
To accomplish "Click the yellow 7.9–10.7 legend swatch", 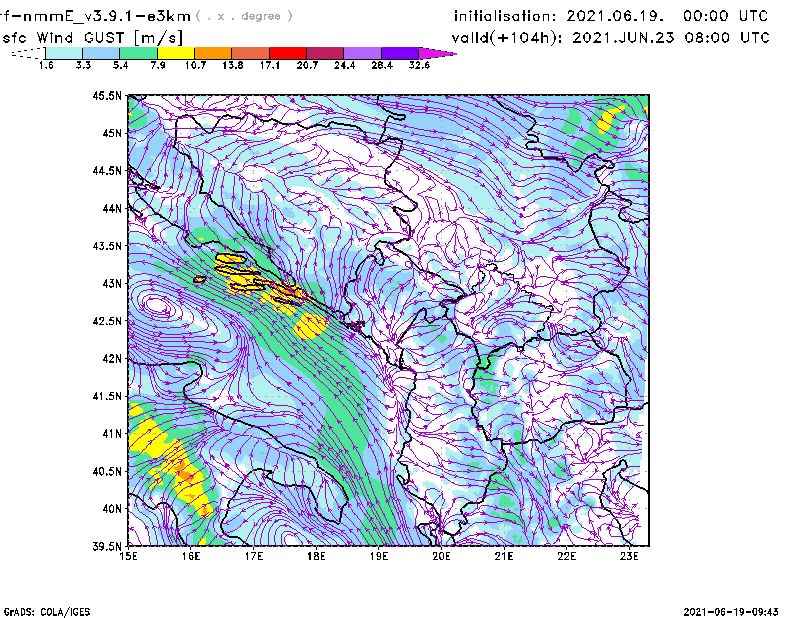I will 176,53.
